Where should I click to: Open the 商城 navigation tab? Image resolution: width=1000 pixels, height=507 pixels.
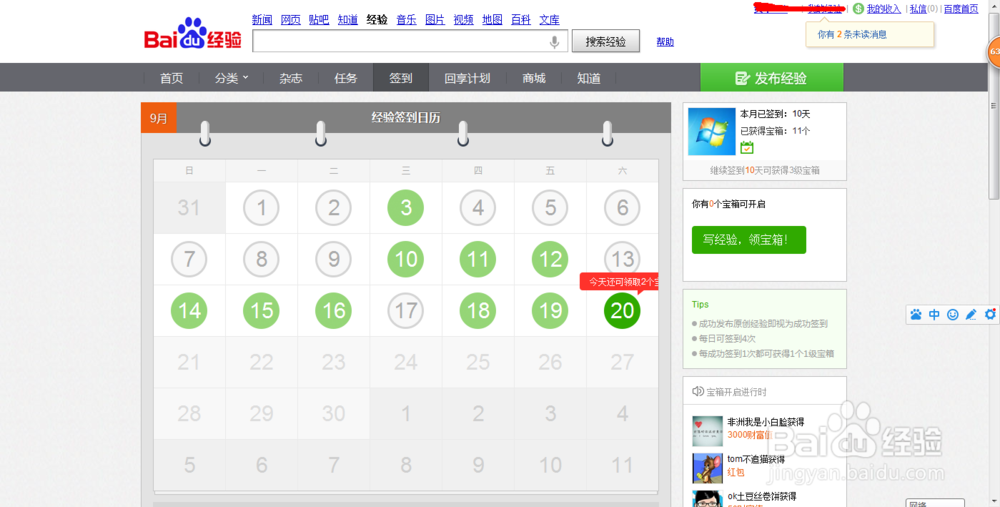534,78
